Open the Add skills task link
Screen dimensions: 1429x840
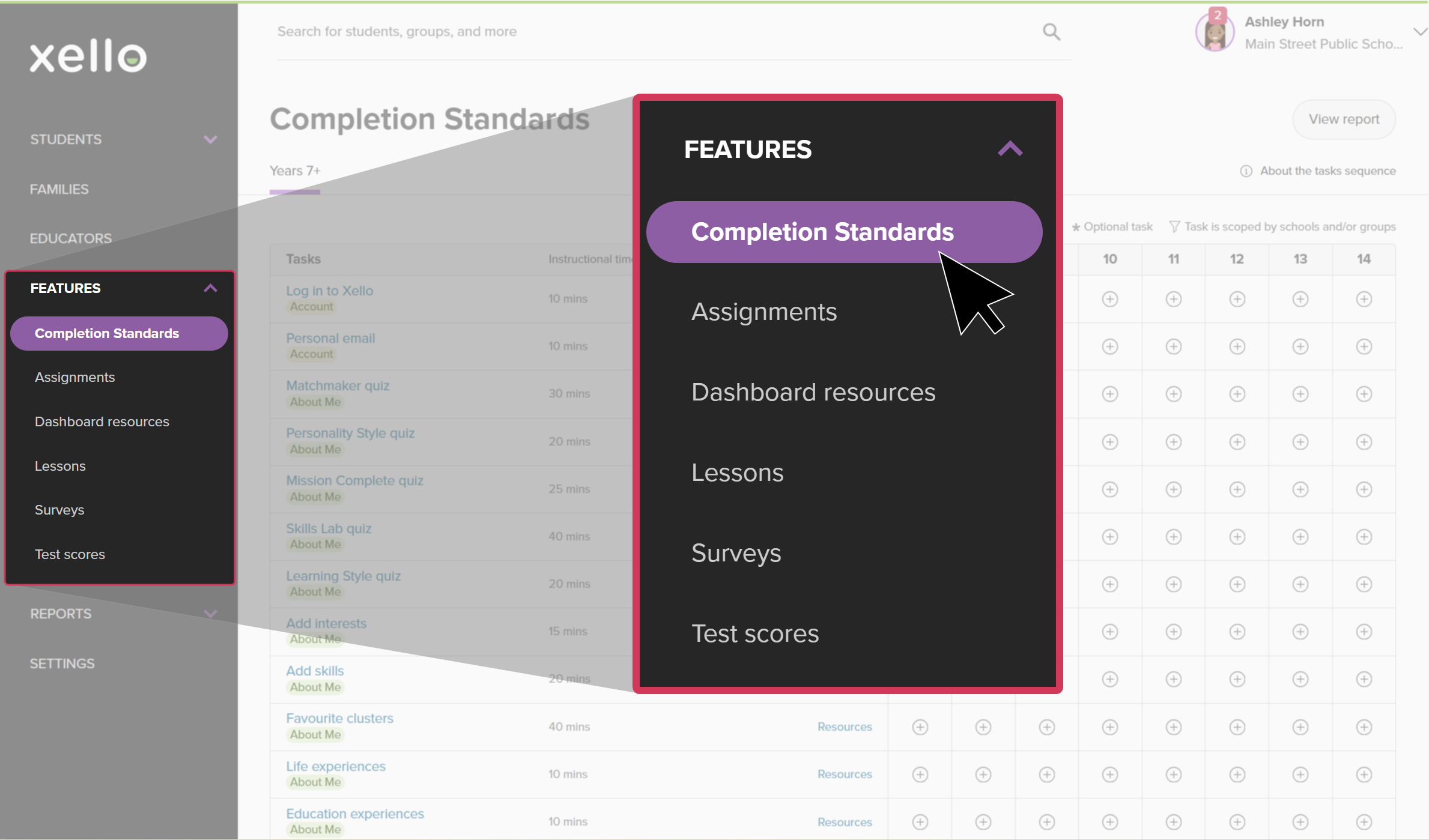click(315, 671)
